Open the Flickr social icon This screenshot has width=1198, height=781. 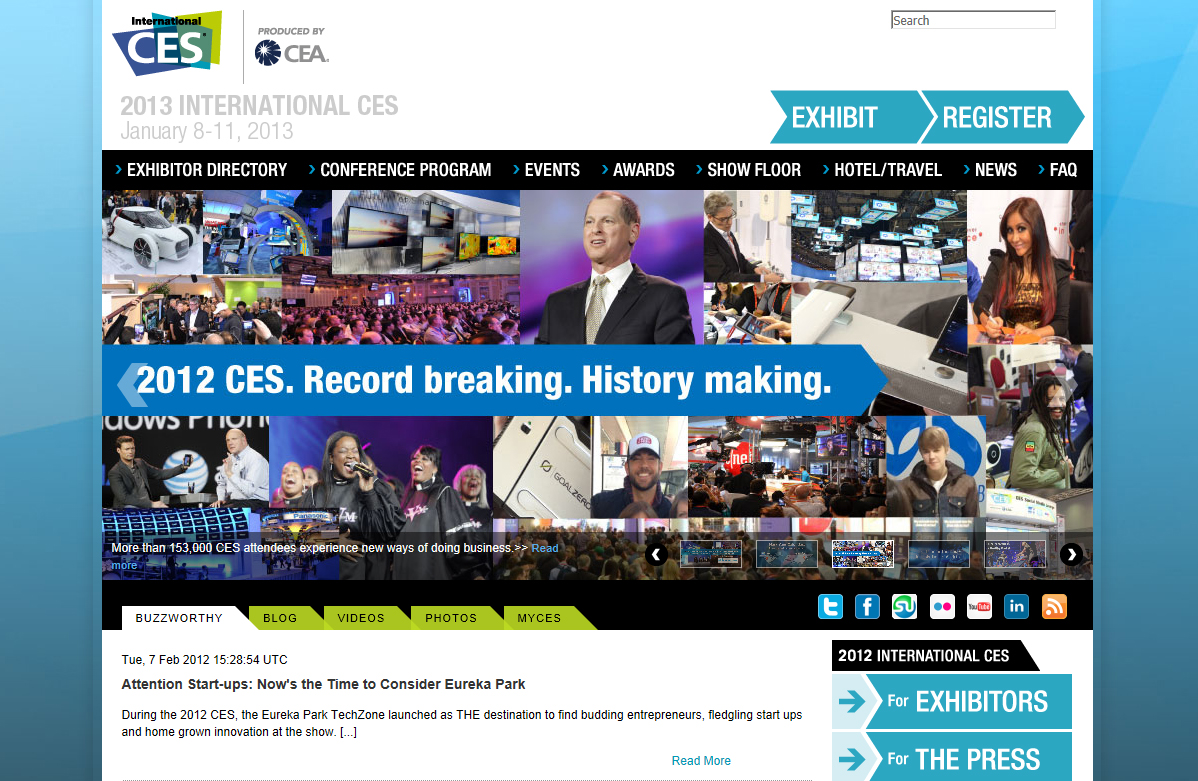tap(942, 607)
